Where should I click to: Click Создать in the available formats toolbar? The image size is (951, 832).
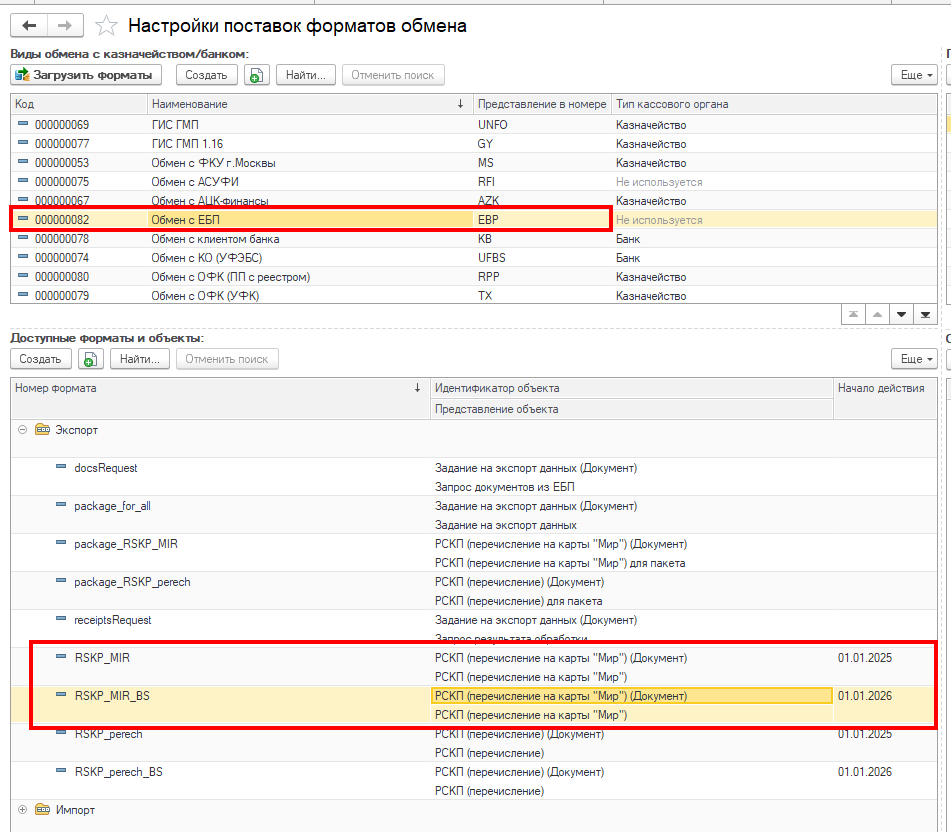click(41, 359)
